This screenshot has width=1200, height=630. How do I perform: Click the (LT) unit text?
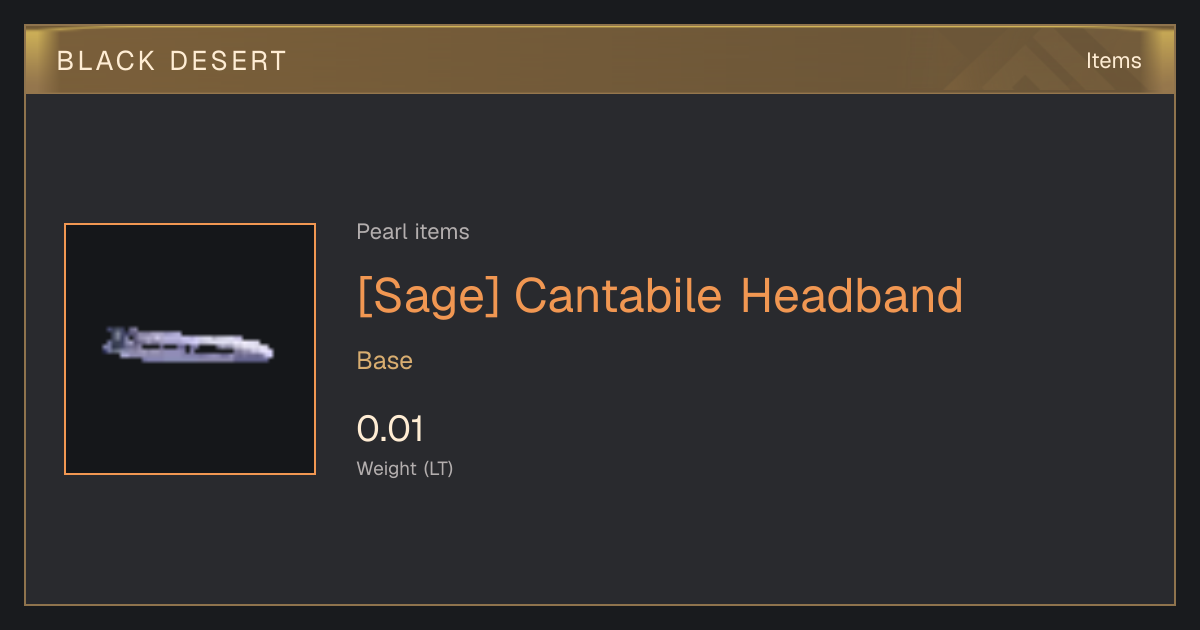(x=438, y=468)
